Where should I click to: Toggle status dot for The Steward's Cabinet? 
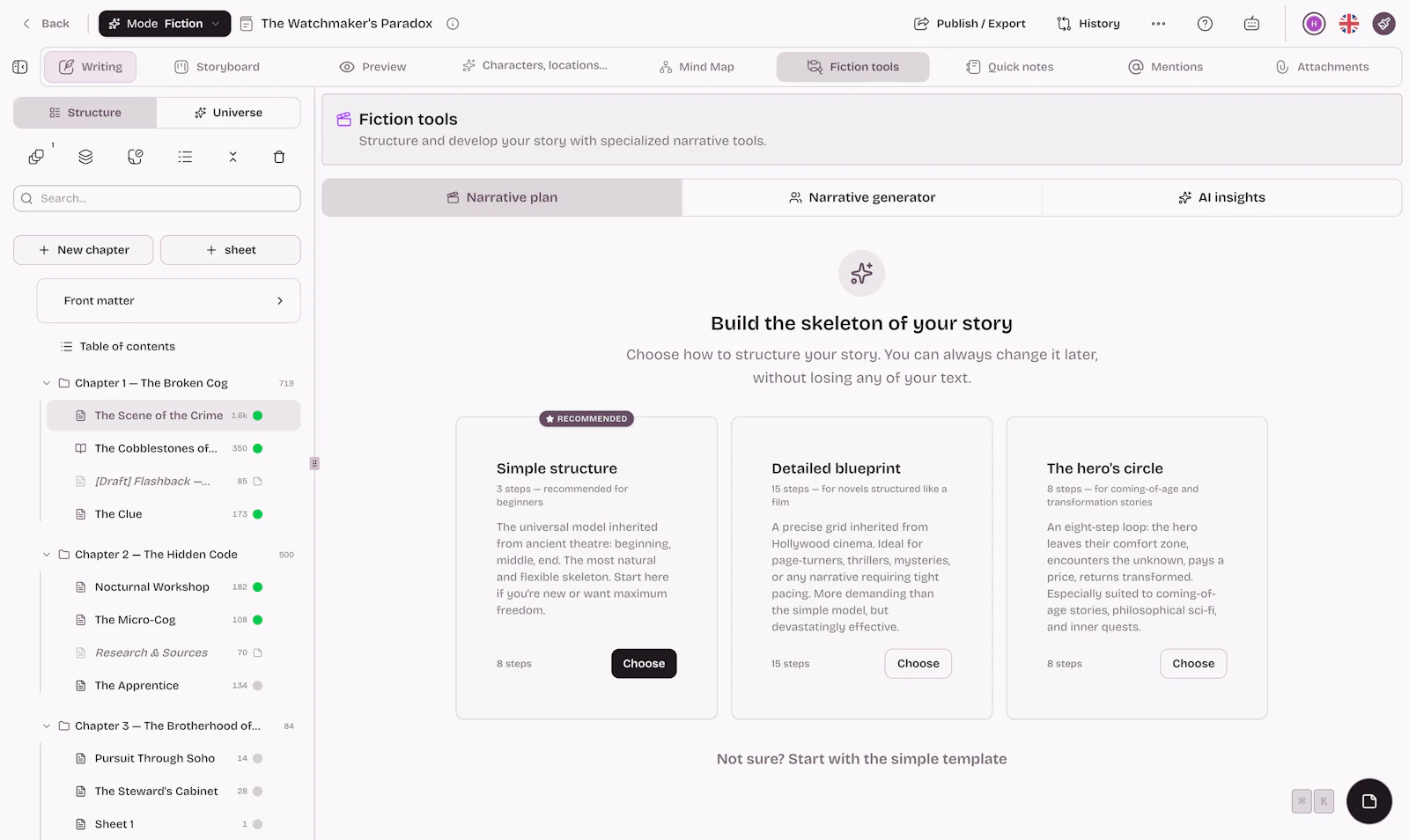pos(258,792)
